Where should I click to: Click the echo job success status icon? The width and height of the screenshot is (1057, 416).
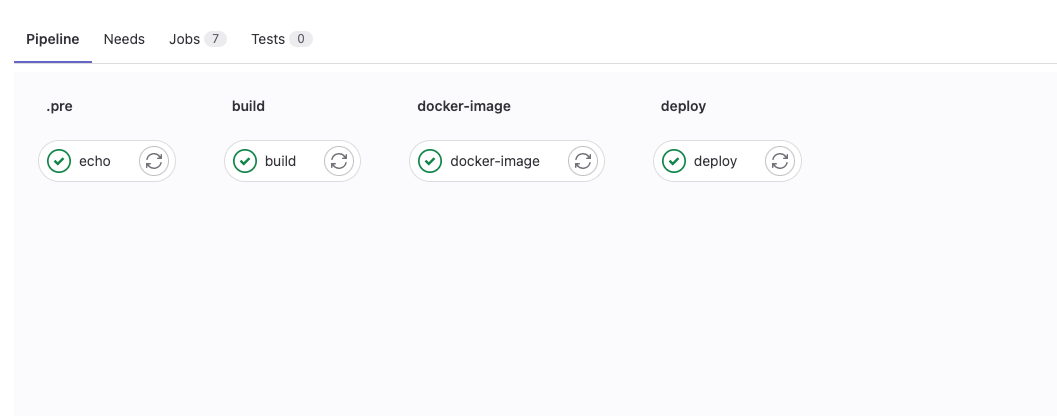point(59,161)
